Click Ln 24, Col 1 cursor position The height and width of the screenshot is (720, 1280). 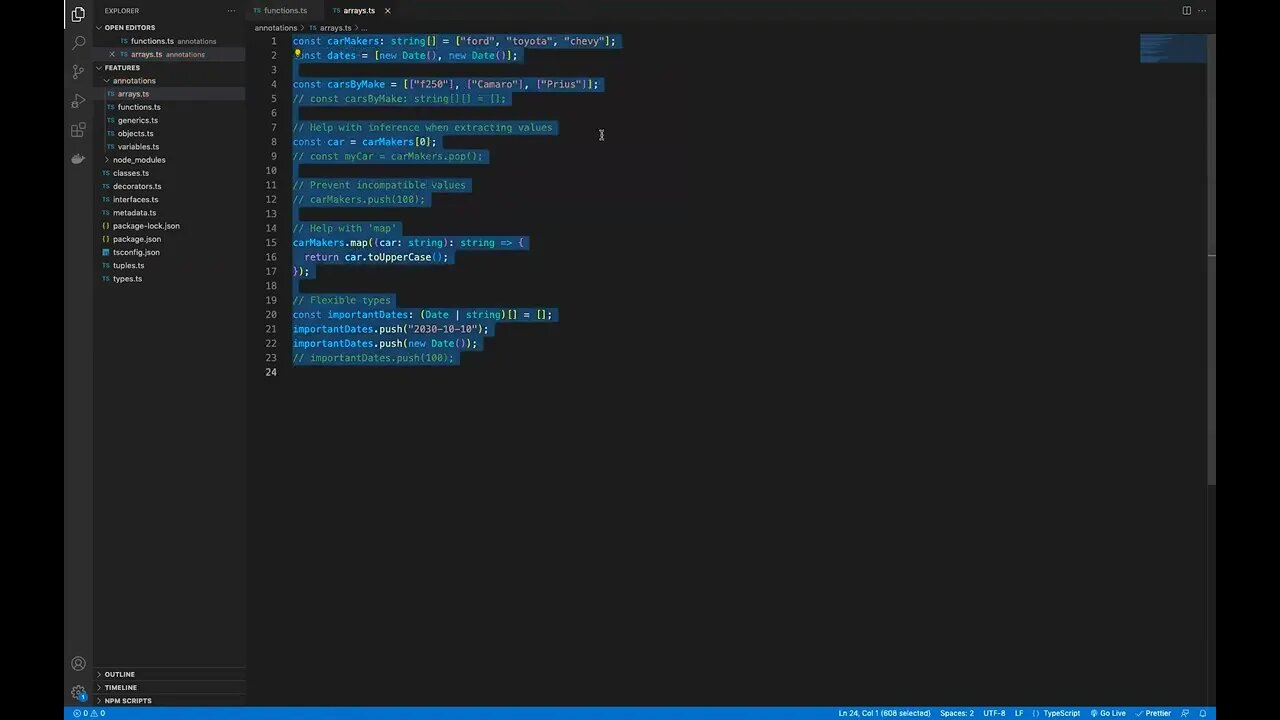pyautogui.click(x=884, y=713)
